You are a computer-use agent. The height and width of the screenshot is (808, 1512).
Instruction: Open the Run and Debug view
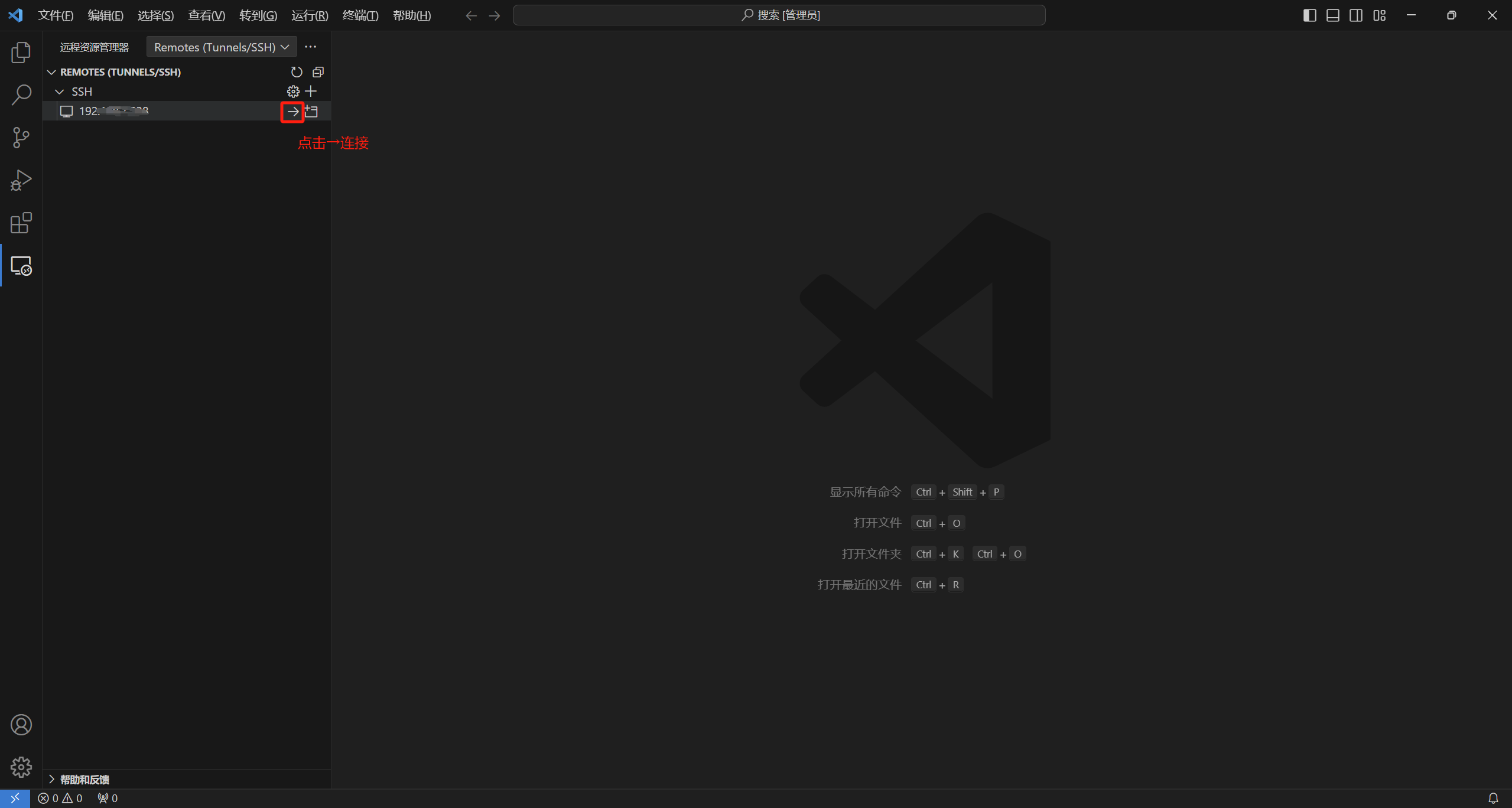[21, 180]
